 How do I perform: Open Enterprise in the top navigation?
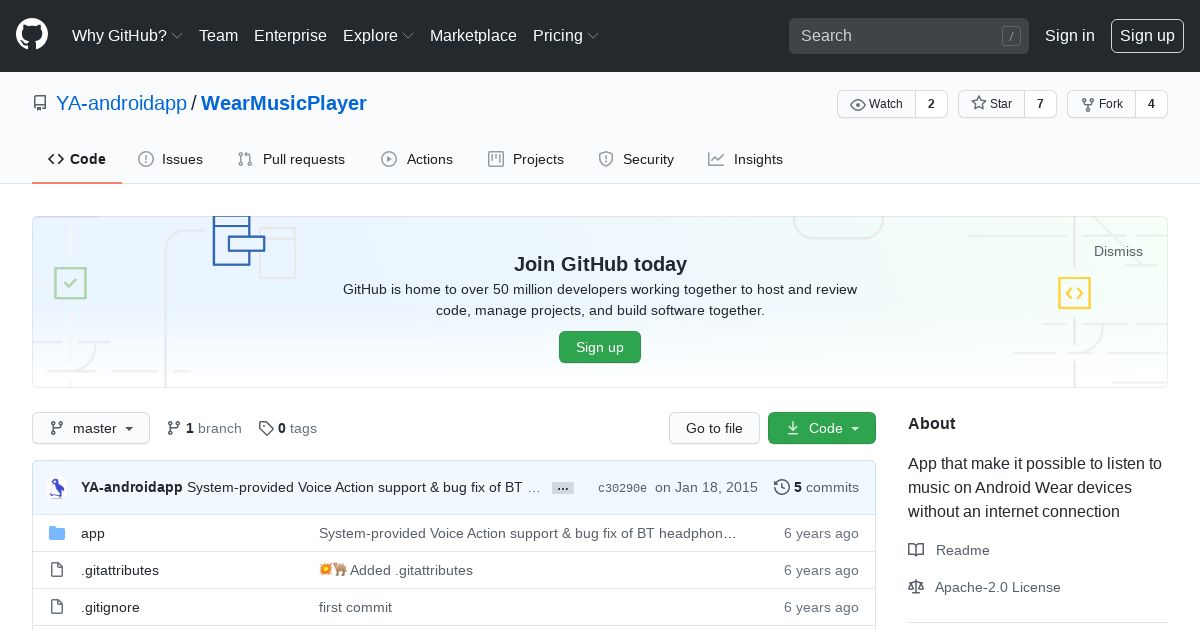(290, 35)
